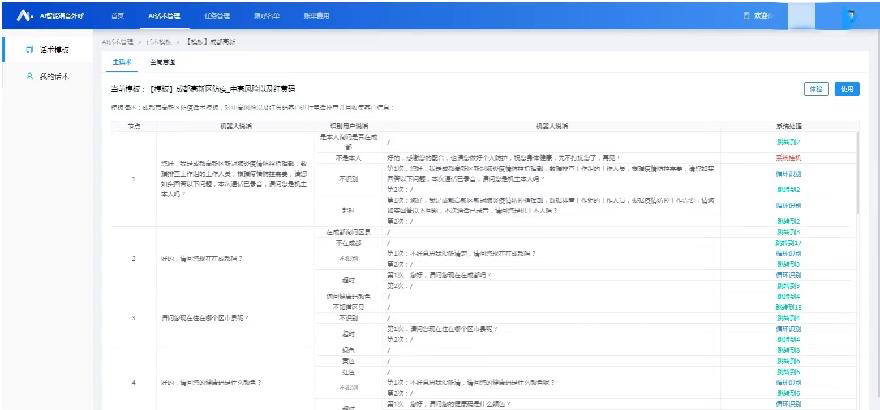This screenshot has width=880, height=410.
Task: Click the 我的话术 sidebar icon
Action: click(30, 76)
